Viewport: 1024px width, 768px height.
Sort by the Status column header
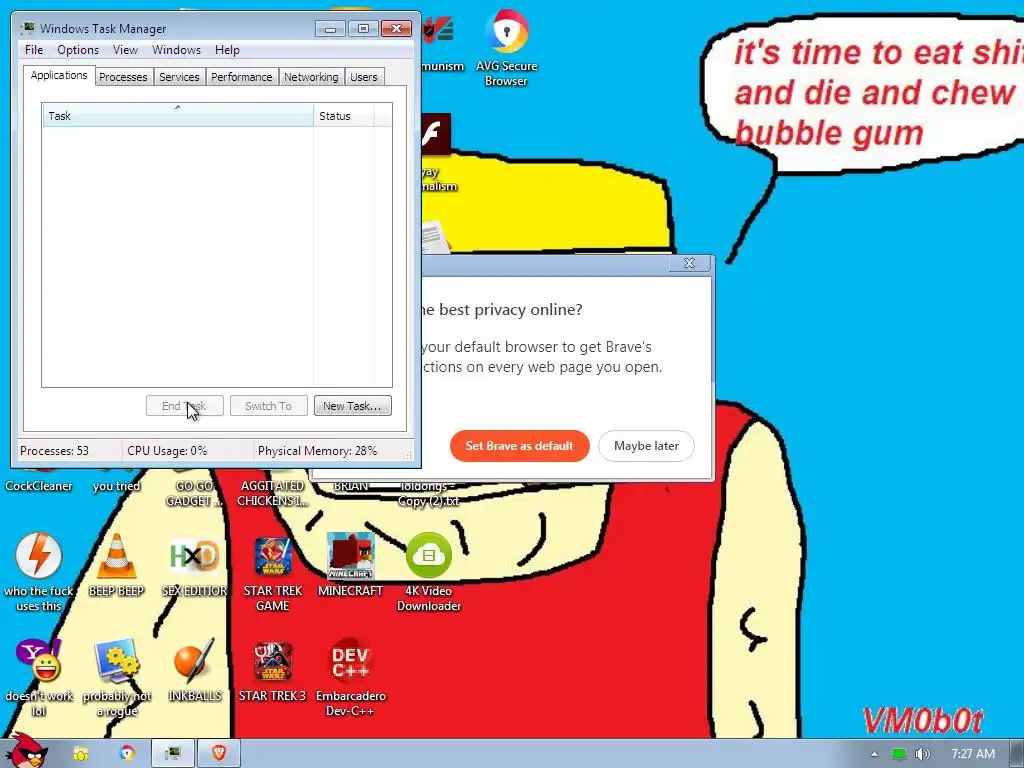click(344, 116)
